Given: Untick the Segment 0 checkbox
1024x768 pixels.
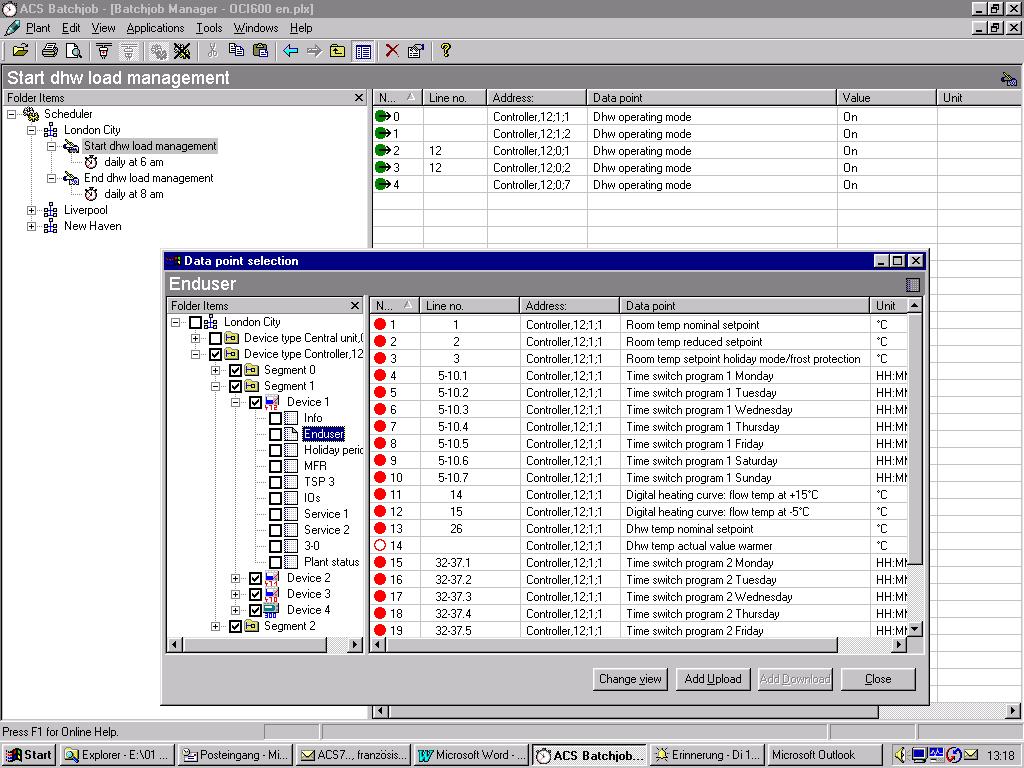Looking at the screenshot, I should tap(236, 370).
